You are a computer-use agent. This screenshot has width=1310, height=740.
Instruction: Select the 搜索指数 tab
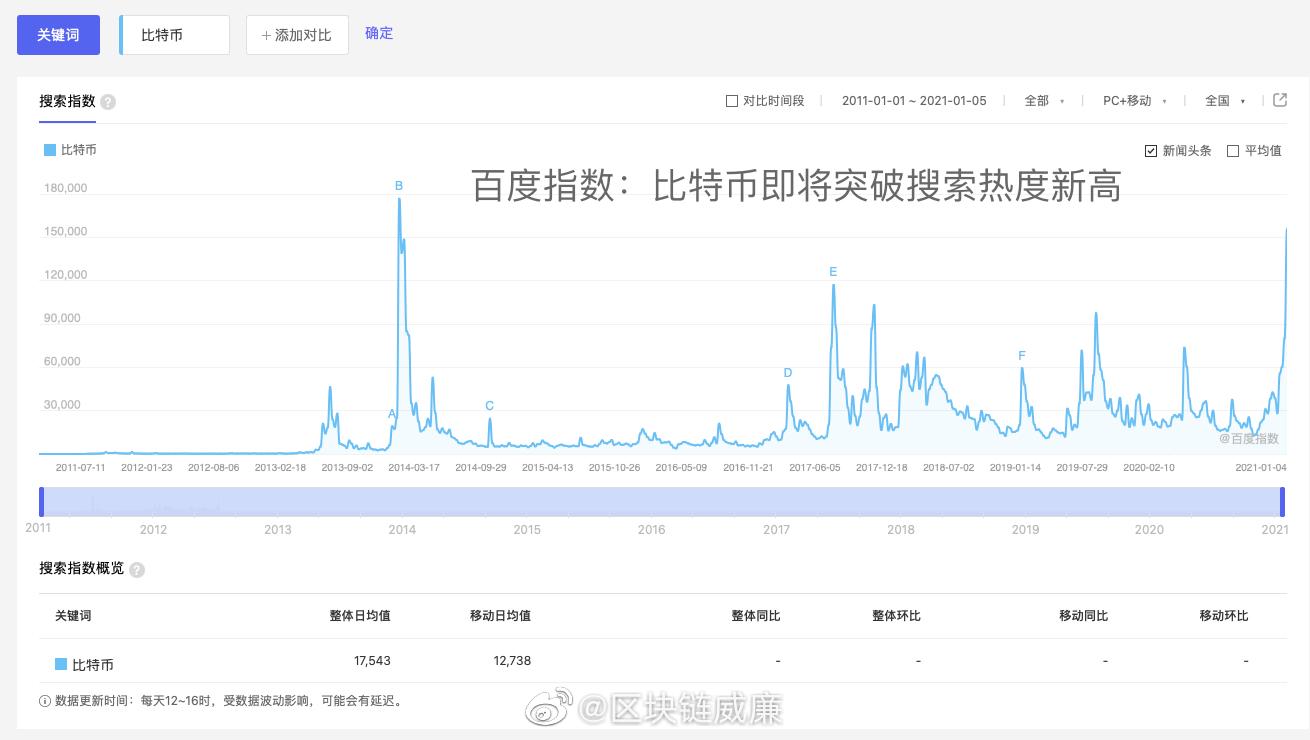click(x=67, y=101)
